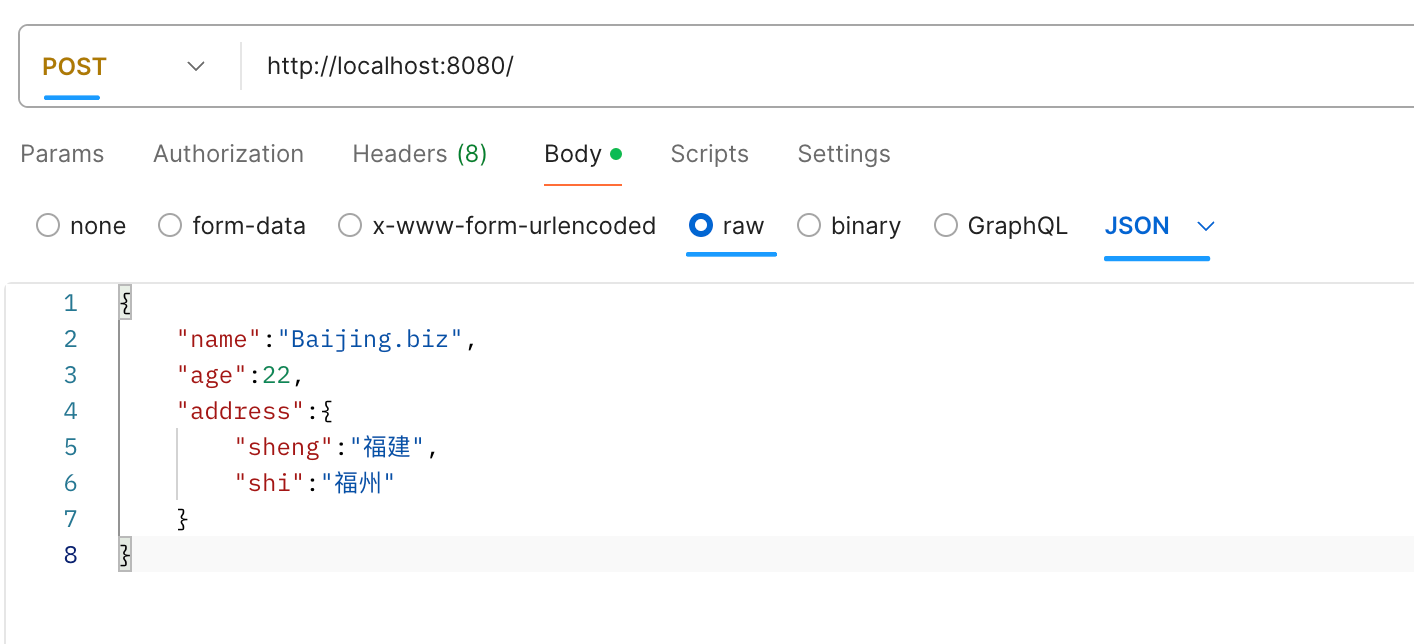Click line number 5 in the editor

[70, 446]
